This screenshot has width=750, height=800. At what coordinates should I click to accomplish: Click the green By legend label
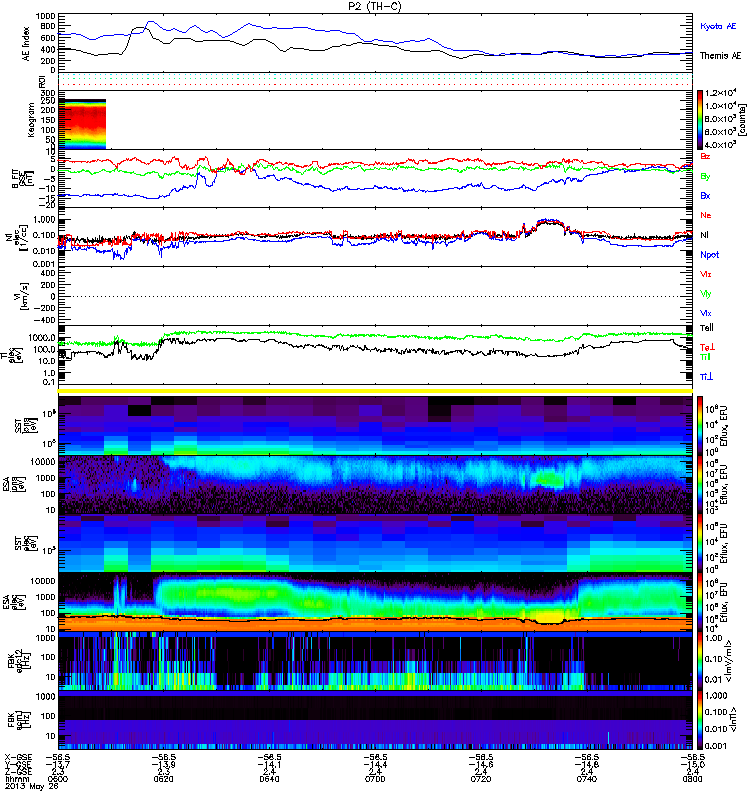pos(705,177)
